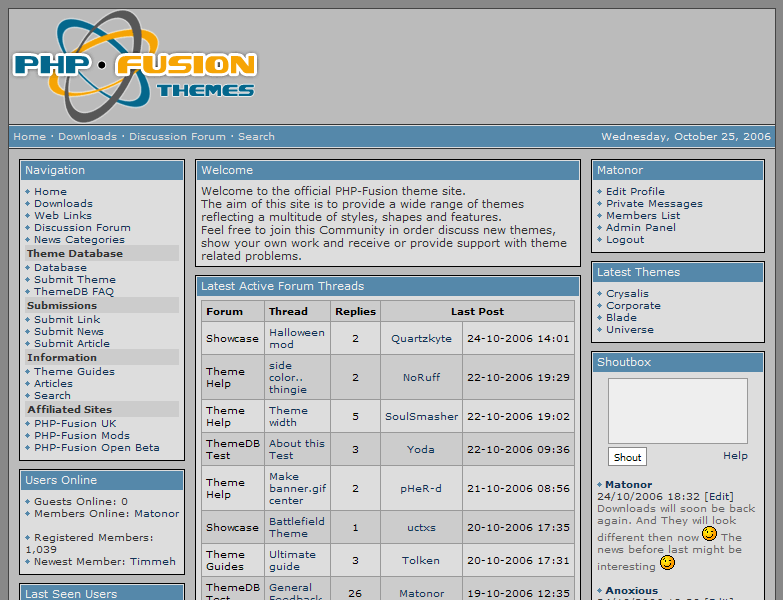Open the Blade theme in Latest Themes

pos(621,317)
